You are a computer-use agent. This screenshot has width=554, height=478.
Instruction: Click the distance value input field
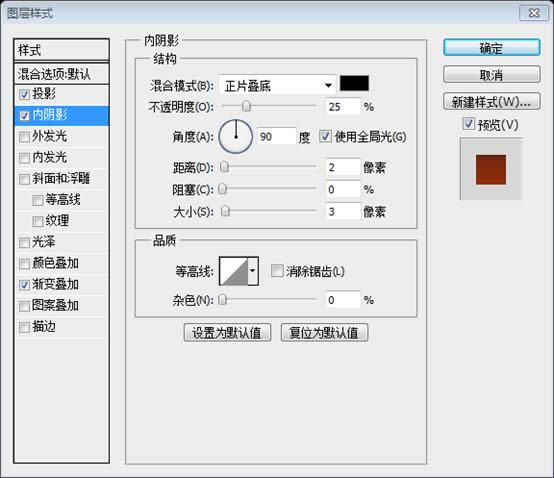click(343, 167)
